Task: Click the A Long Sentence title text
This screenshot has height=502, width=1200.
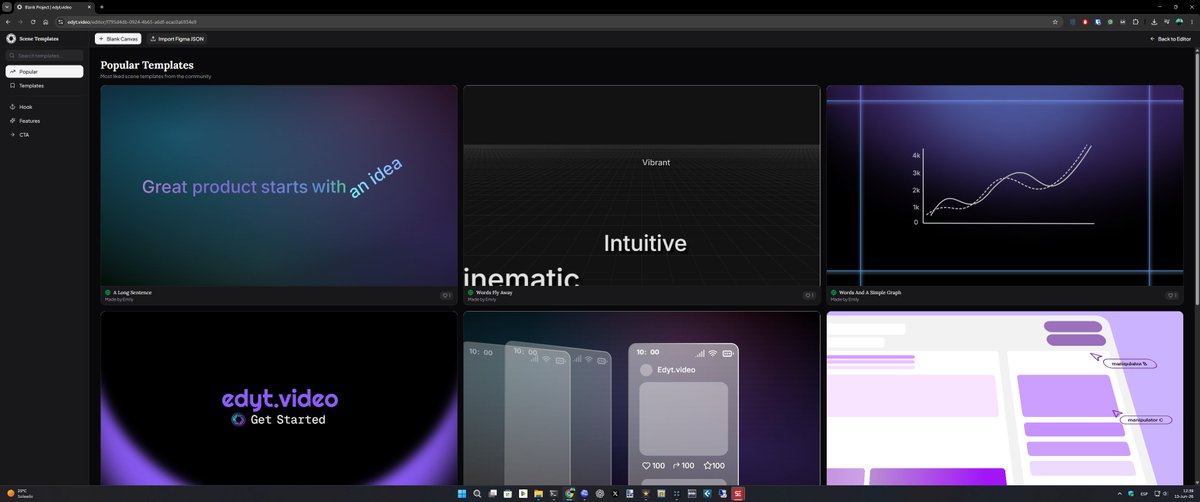Action: coord(132,292)
